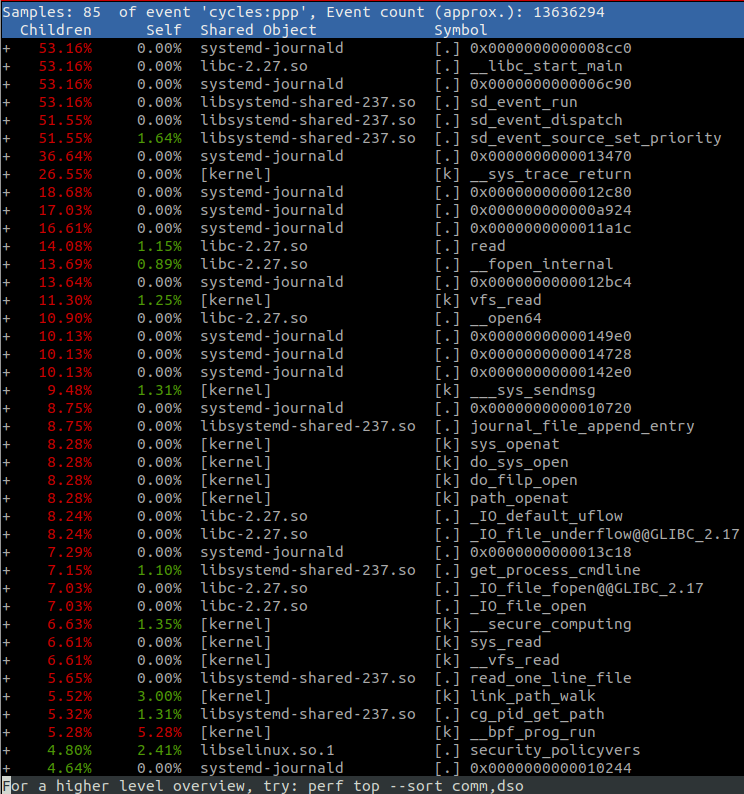The width and height of the screenshot is (744, 794).
Task: Click the Shared Object column header
Action: coord(258,30)
